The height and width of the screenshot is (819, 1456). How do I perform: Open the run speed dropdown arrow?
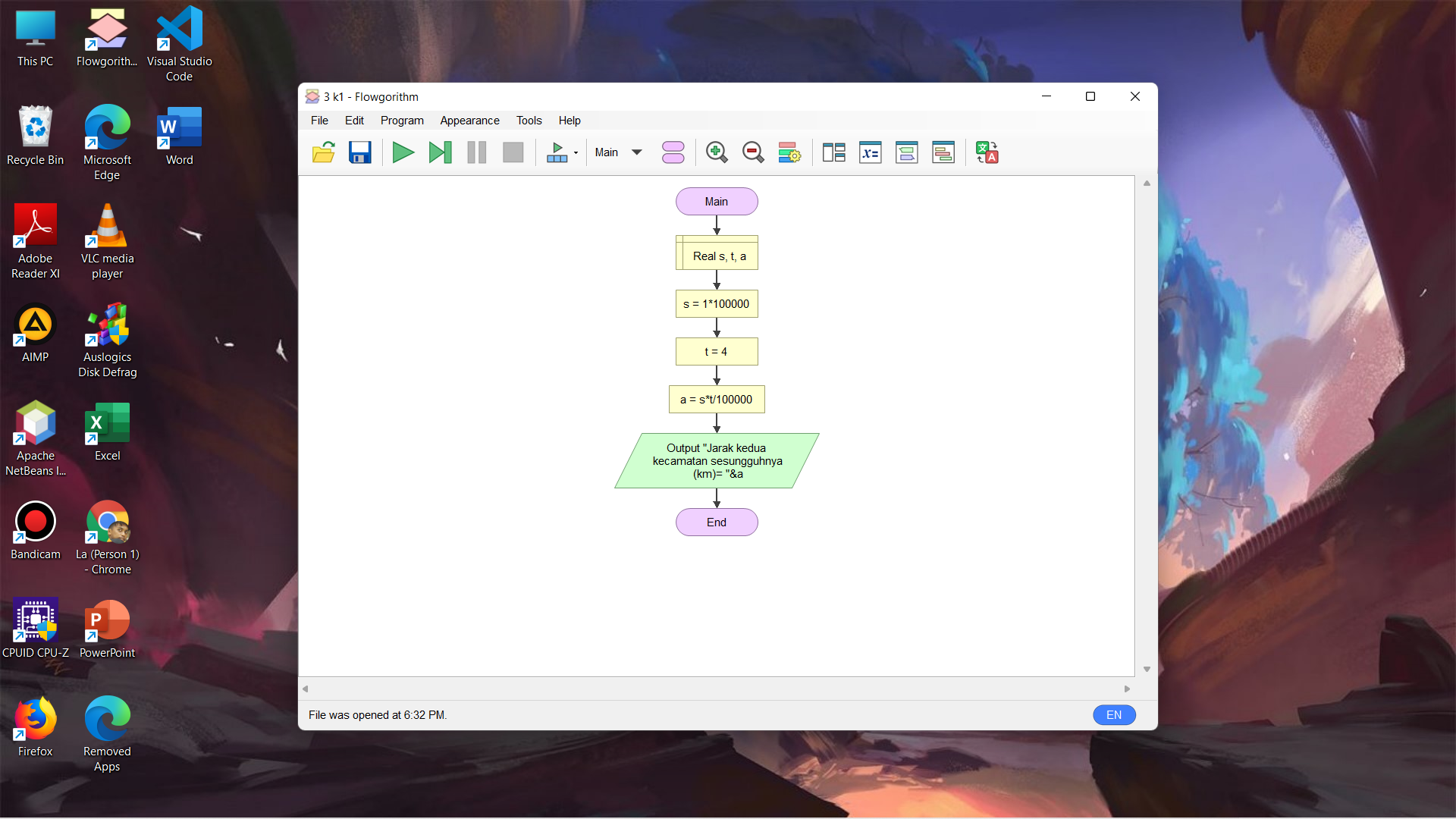(x=576, y=153)
